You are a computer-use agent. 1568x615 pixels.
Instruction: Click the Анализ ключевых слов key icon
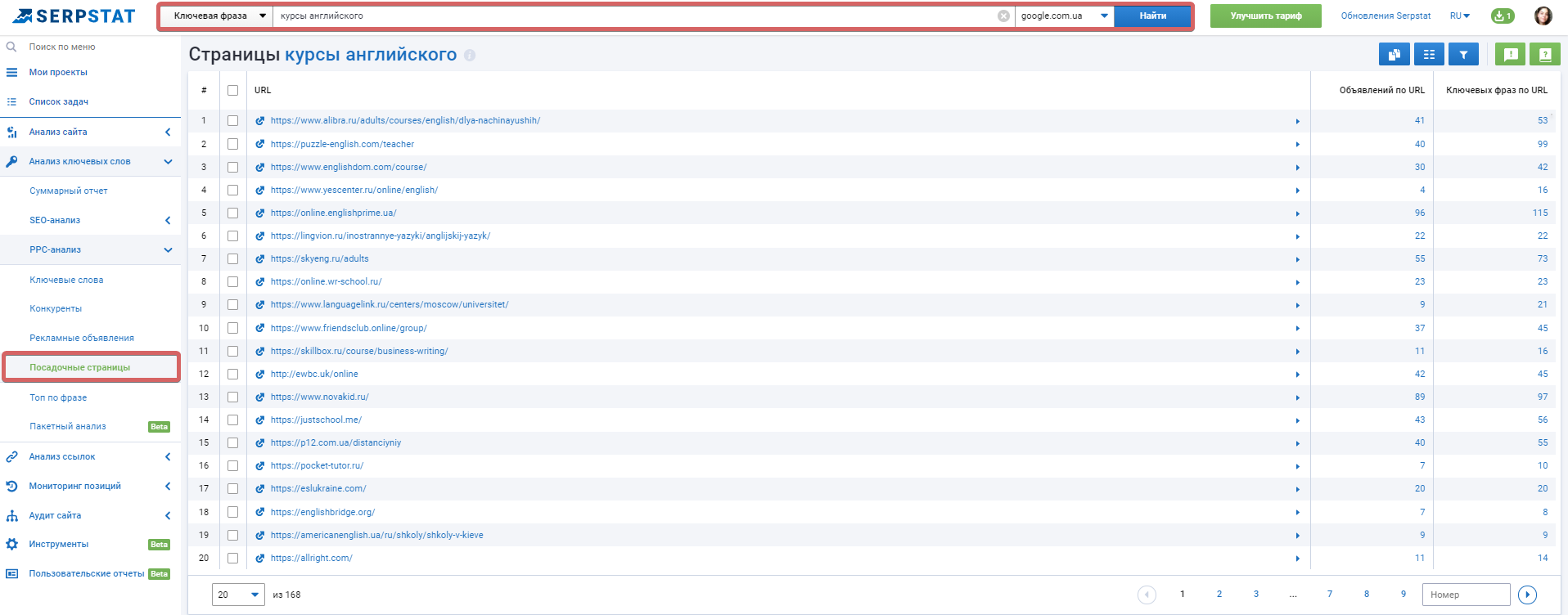tap(11, 161)
